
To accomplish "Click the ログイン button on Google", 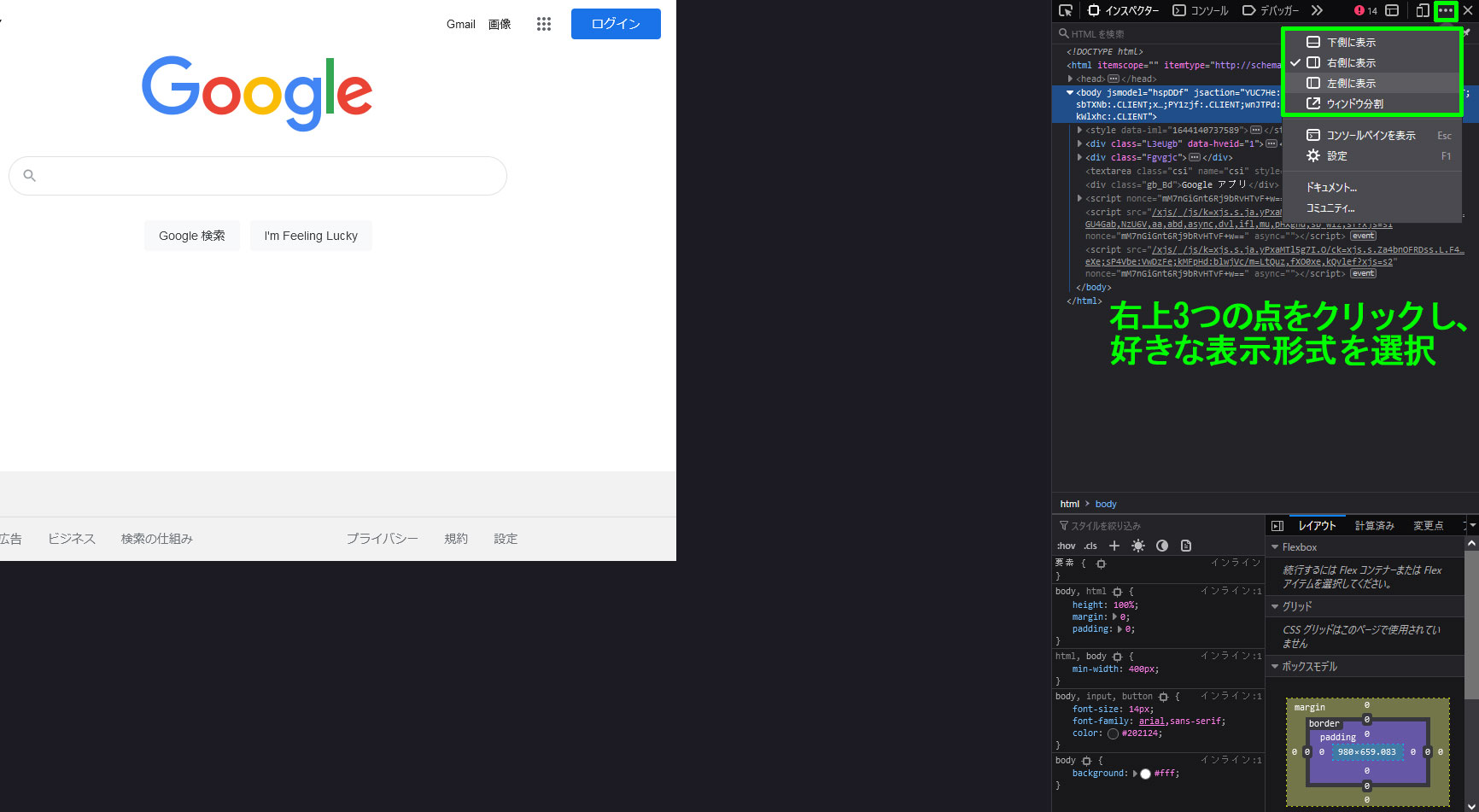I will point(616,24).
